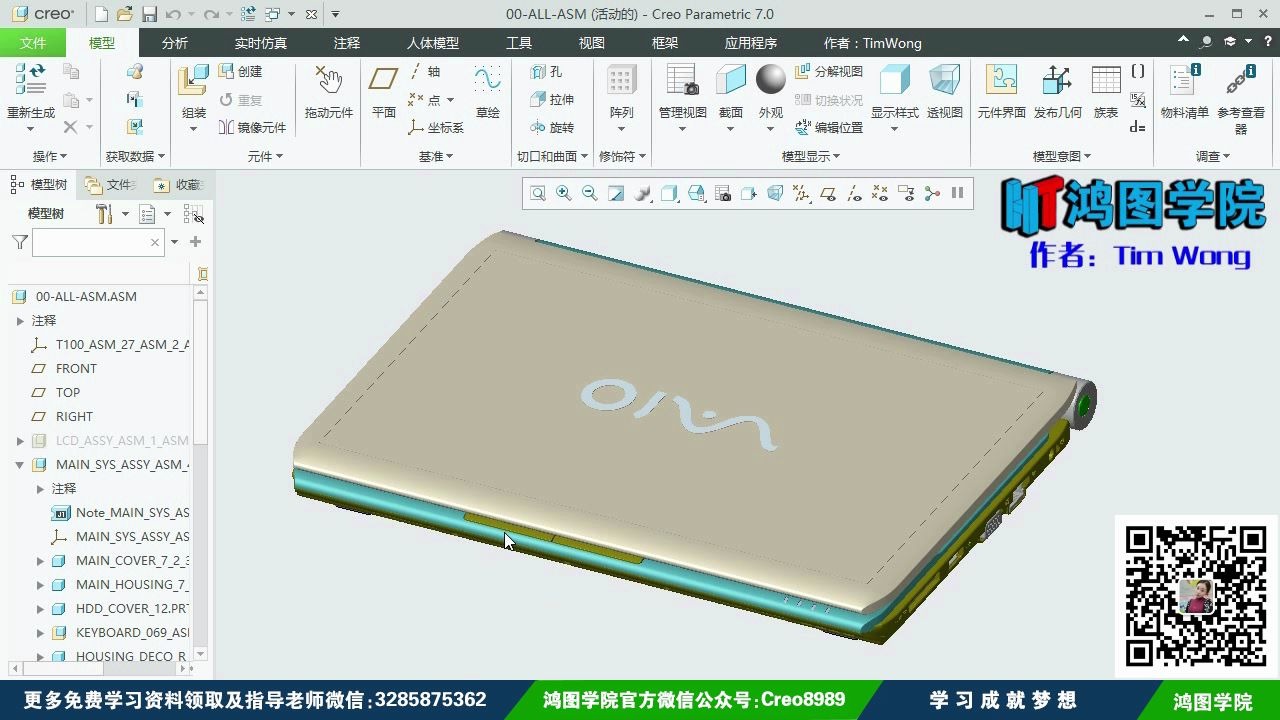Image resolution: width=1280 pixels, height=720 pixels.
Task: Create a Coordinate System (坐标系)
Action: (x=436, y=127)
